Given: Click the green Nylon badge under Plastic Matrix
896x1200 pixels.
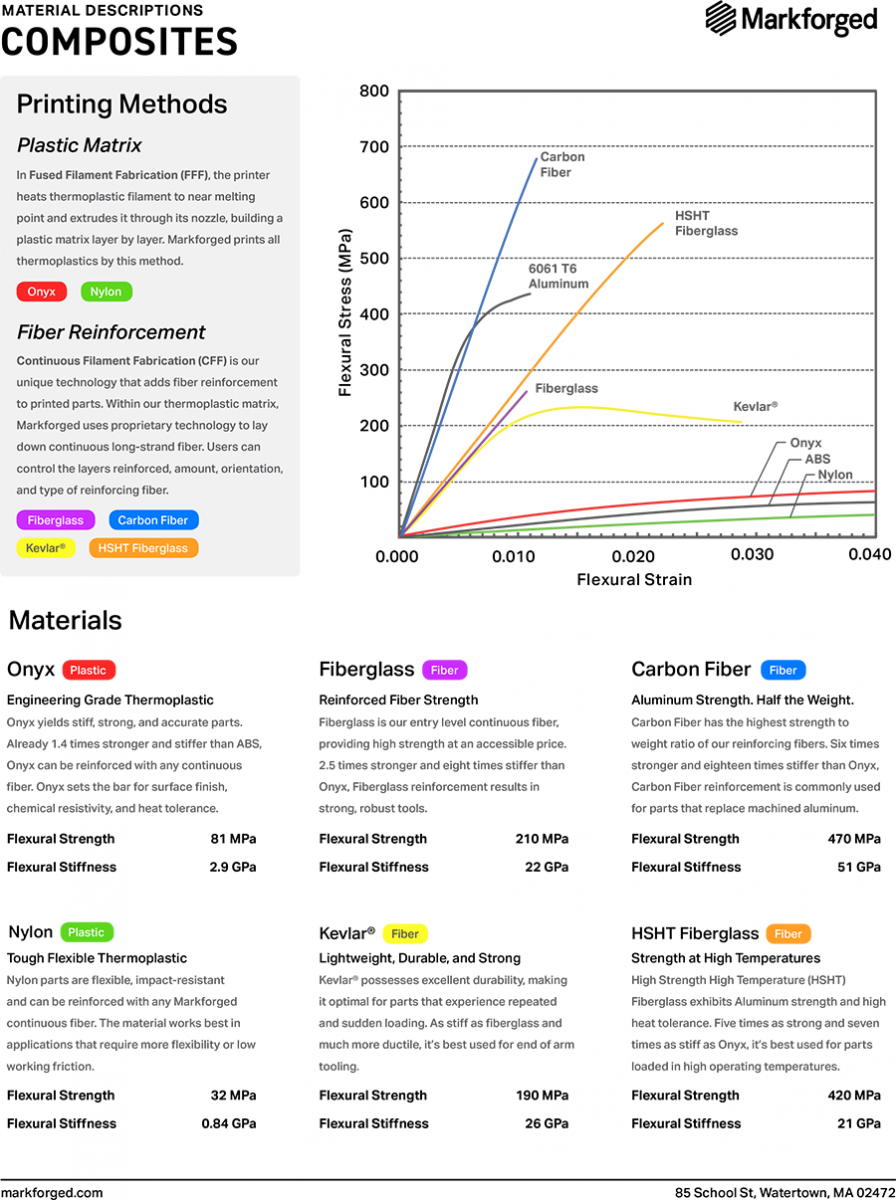Looking at the screenshot, I should [106, 292].
